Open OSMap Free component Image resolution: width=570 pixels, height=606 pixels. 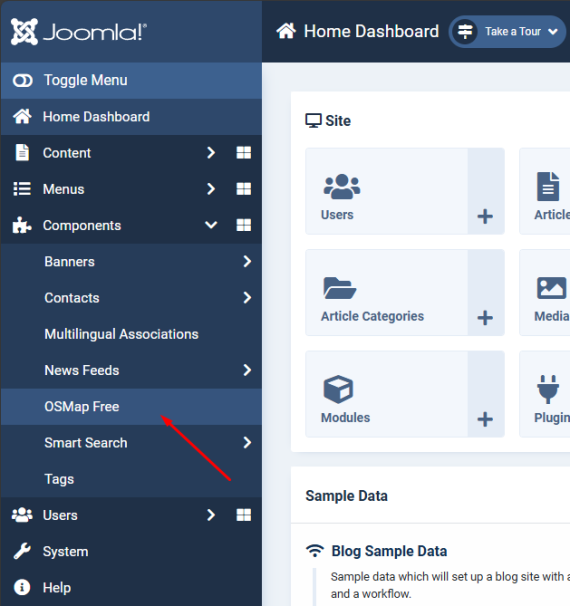[x=131, y=407]
